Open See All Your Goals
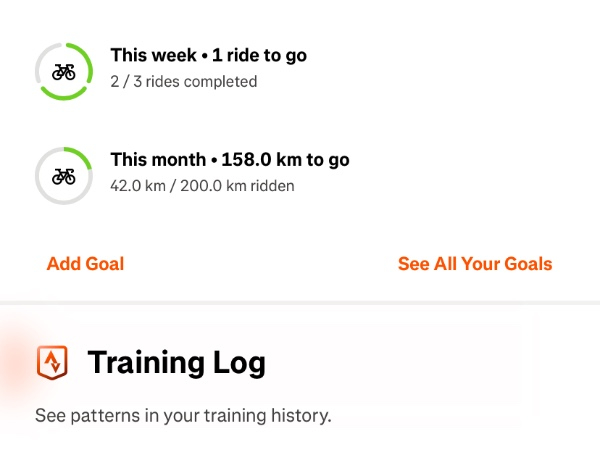This screenshot has width=600, height=450. pos(475,264)
